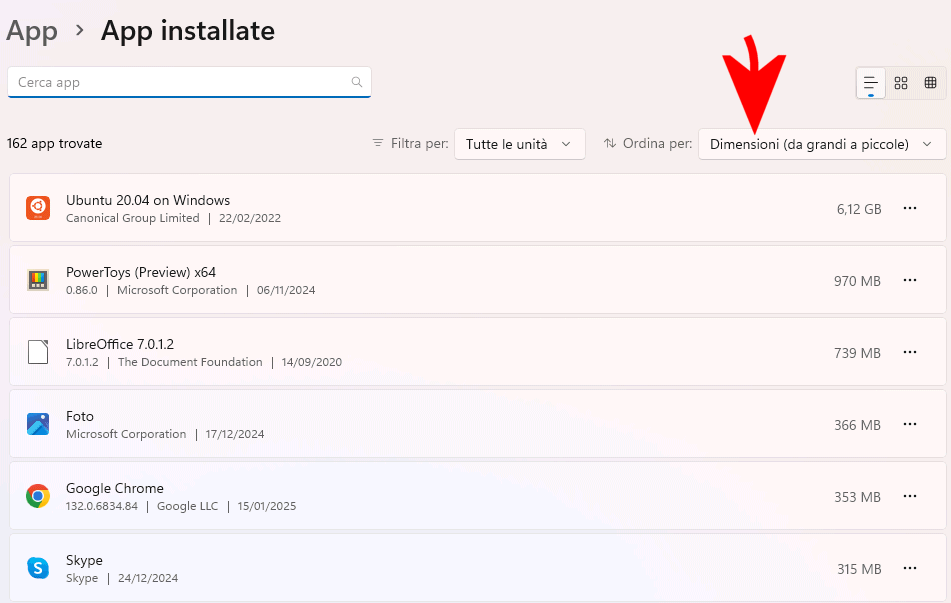Switch to grid view layout
The width and height of the screenshot is (951, 603).
point(901,83)
